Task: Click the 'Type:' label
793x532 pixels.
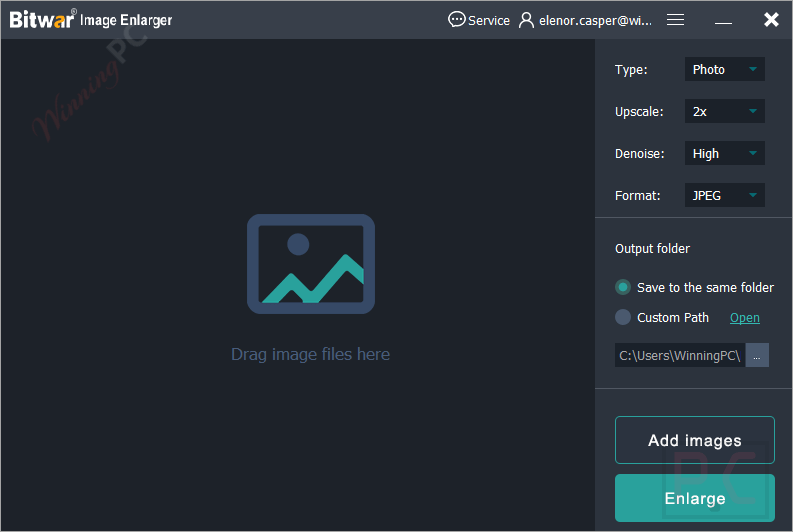Action: 631,70
